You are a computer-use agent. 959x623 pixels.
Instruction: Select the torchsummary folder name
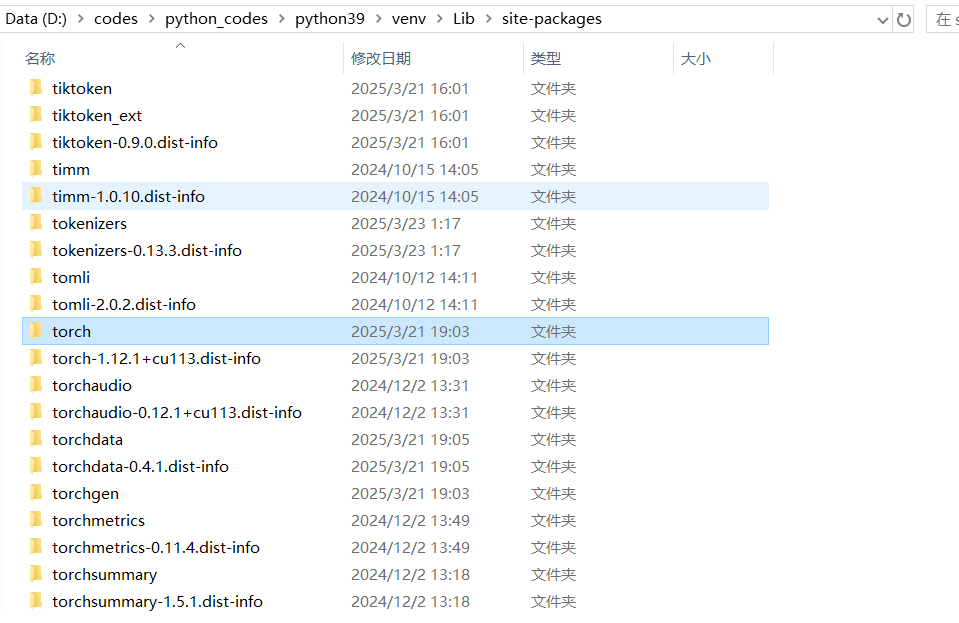click(105, 575)
